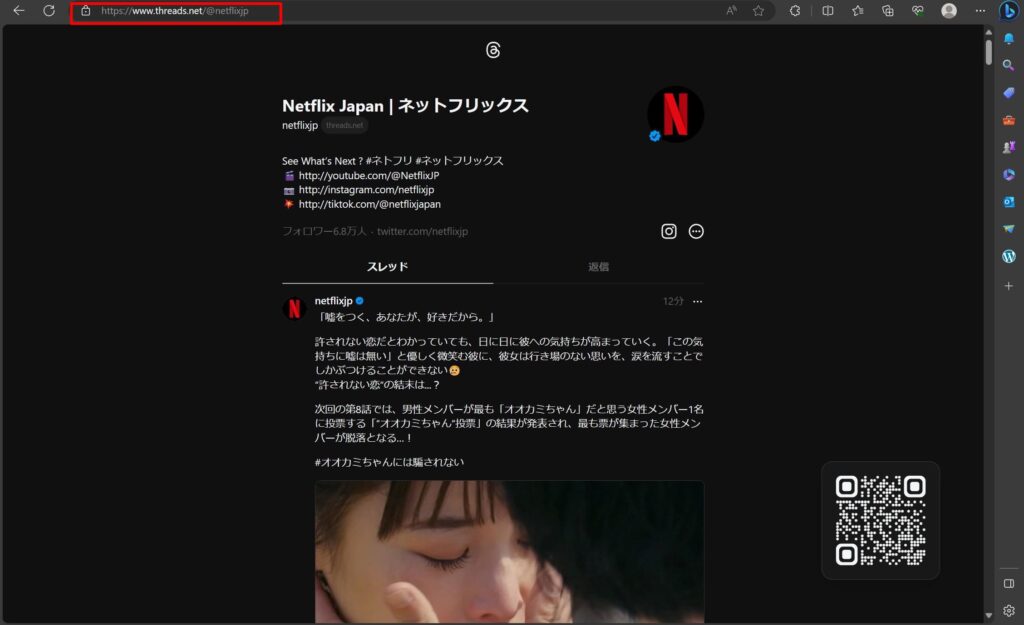The height and width of the screenshot is (625, 1024).
Task: Open Tools briefcase icon in sidebar
Action: tap(1009, 120)
